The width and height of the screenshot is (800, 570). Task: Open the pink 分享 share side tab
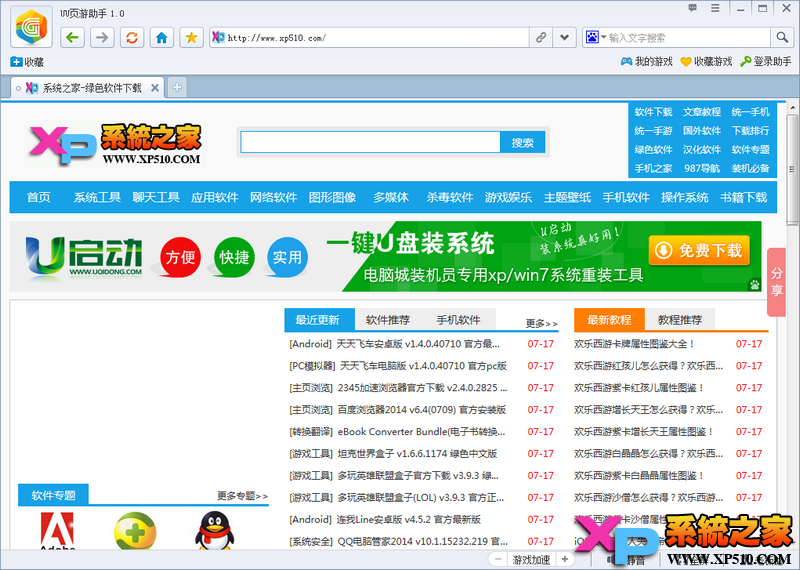tap(776, 282)
